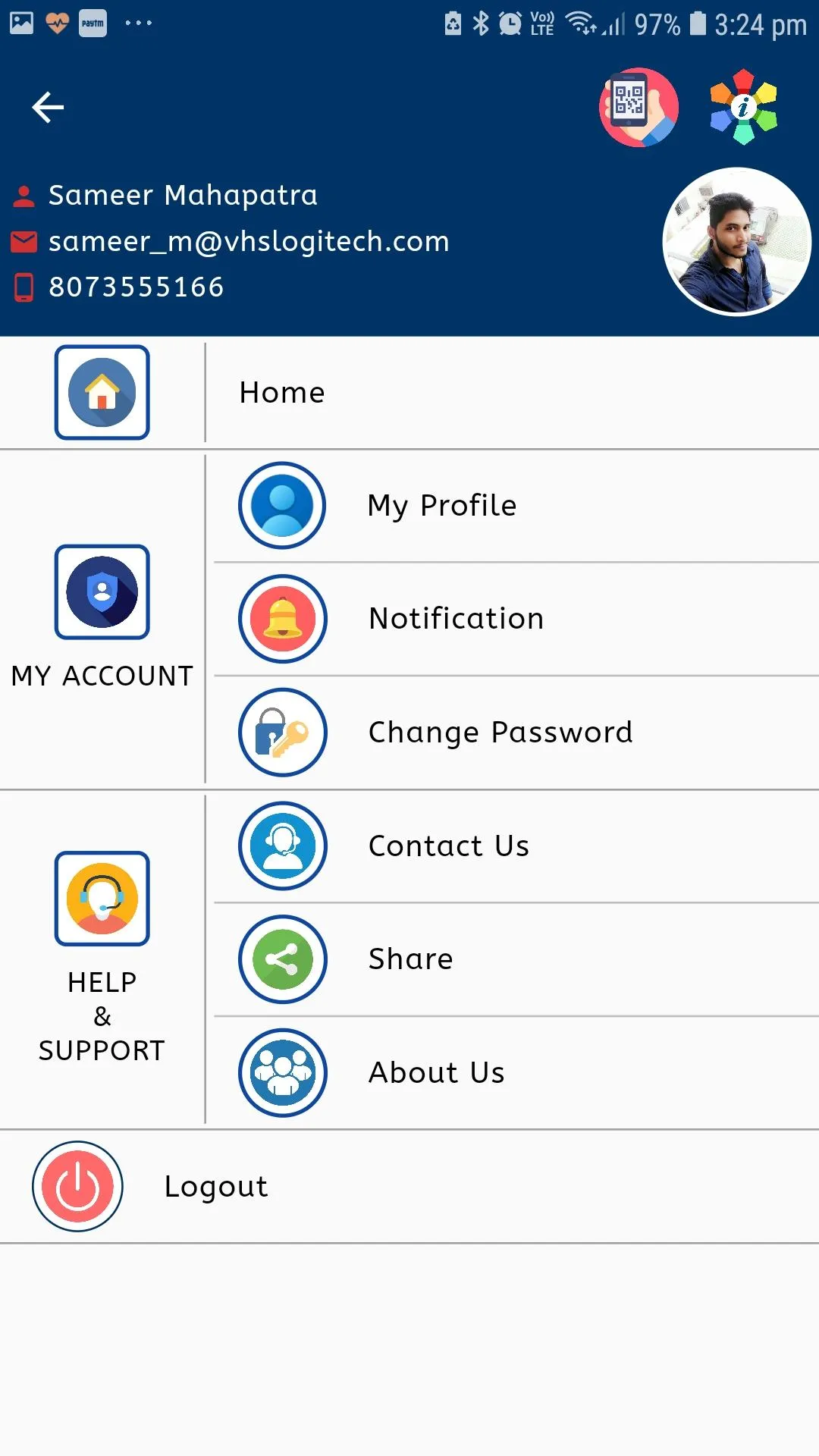Tap the Change Password lock icon
The height and width of the screenshot is (1456, 819).
[282, 733]
